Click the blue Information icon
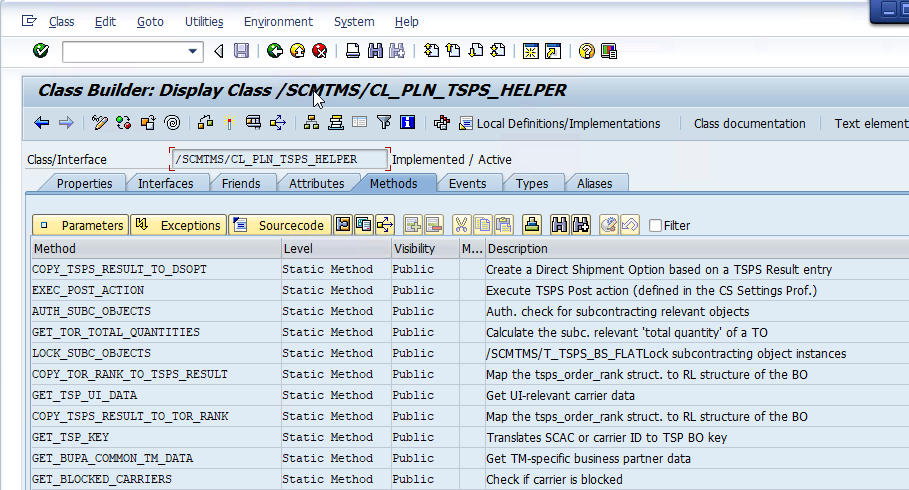Viewport: 909px width, 490px height. pyautogui.click(x=408, y=122)
